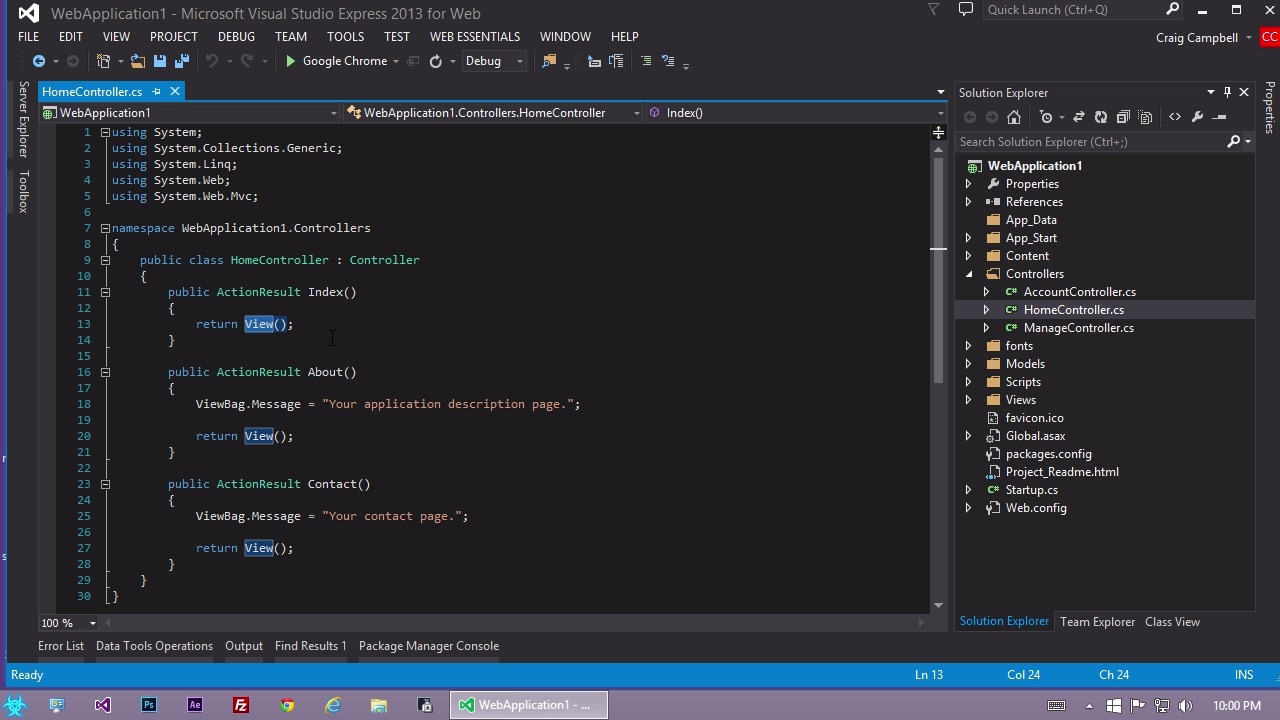Image resolution: width=1280 pixels, height=720 pixels.
Task: Click the Navigate Backward arrow in main toolbar
Action: pos(38,61)
